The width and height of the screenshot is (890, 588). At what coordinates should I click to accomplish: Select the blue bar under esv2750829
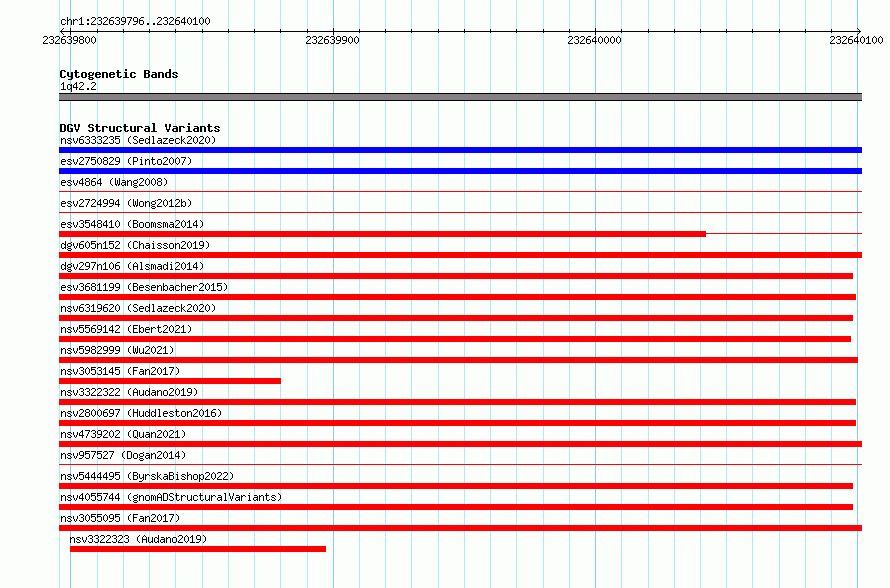tap(460, 171)
